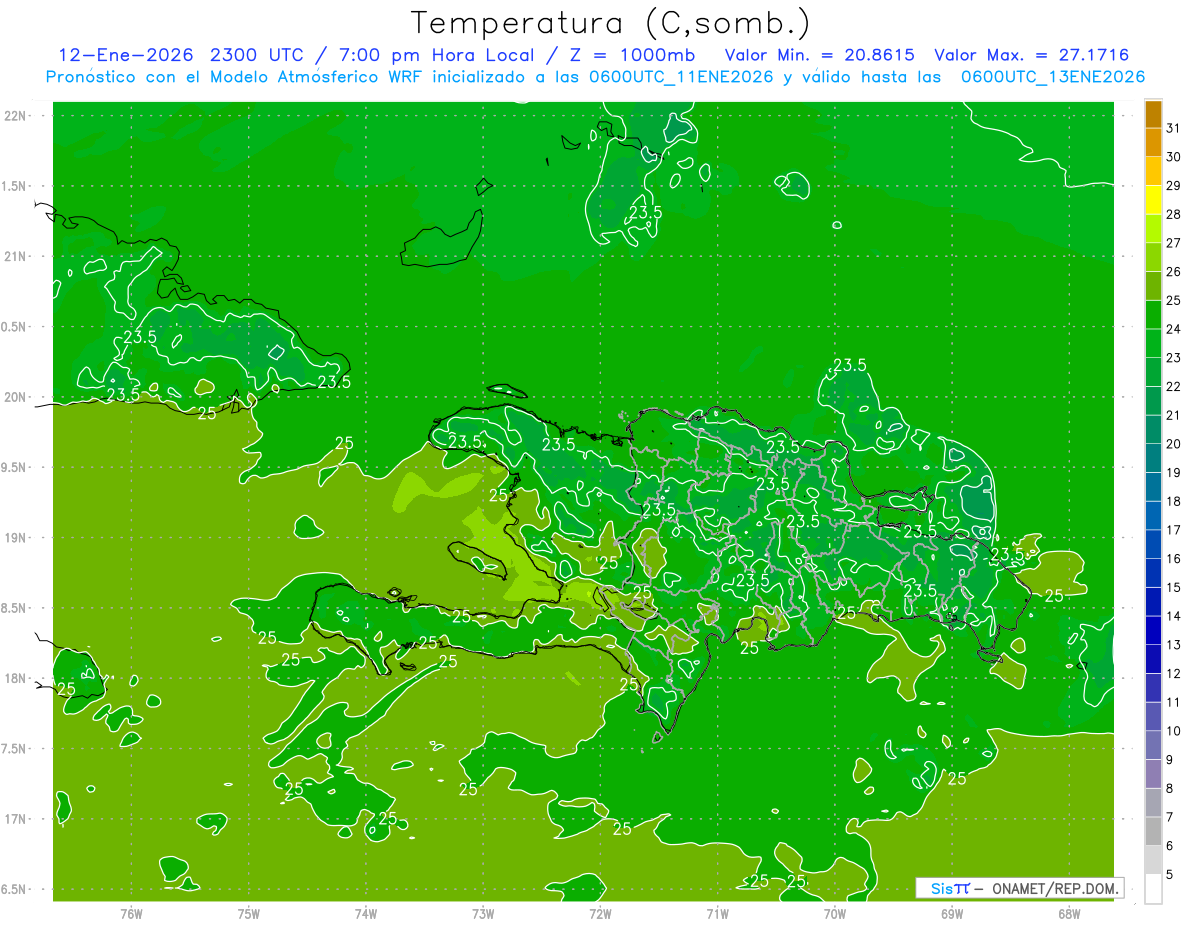Image resolution: width=1200 pixels, height=927 pixels.
Task: Click "Modelo Atmósferico WRF" in the subtitle
Action: pos(315,77)
